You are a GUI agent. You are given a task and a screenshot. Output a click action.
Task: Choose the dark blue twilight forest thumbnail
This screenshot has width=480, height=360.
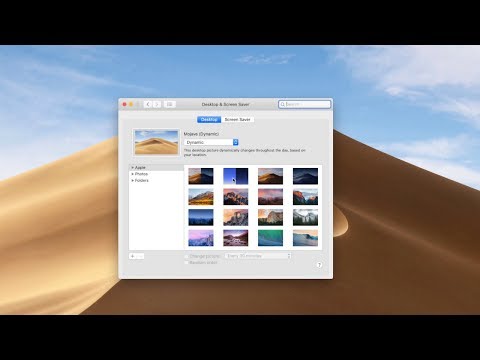tap(201, 217)
